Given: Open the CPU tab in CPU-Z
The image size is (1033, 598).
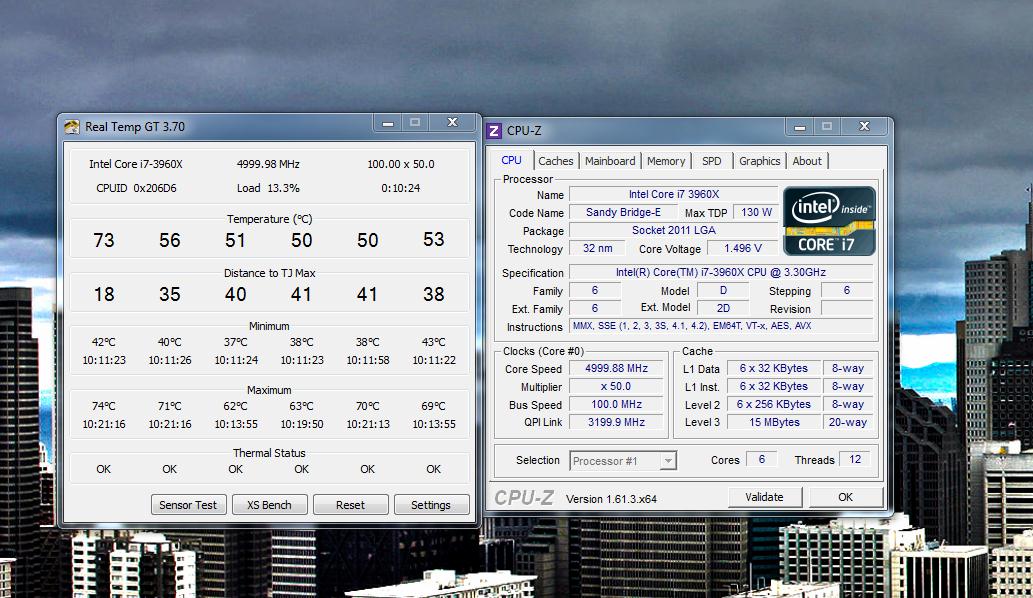Looking at the screenshot, I should 511,160.
